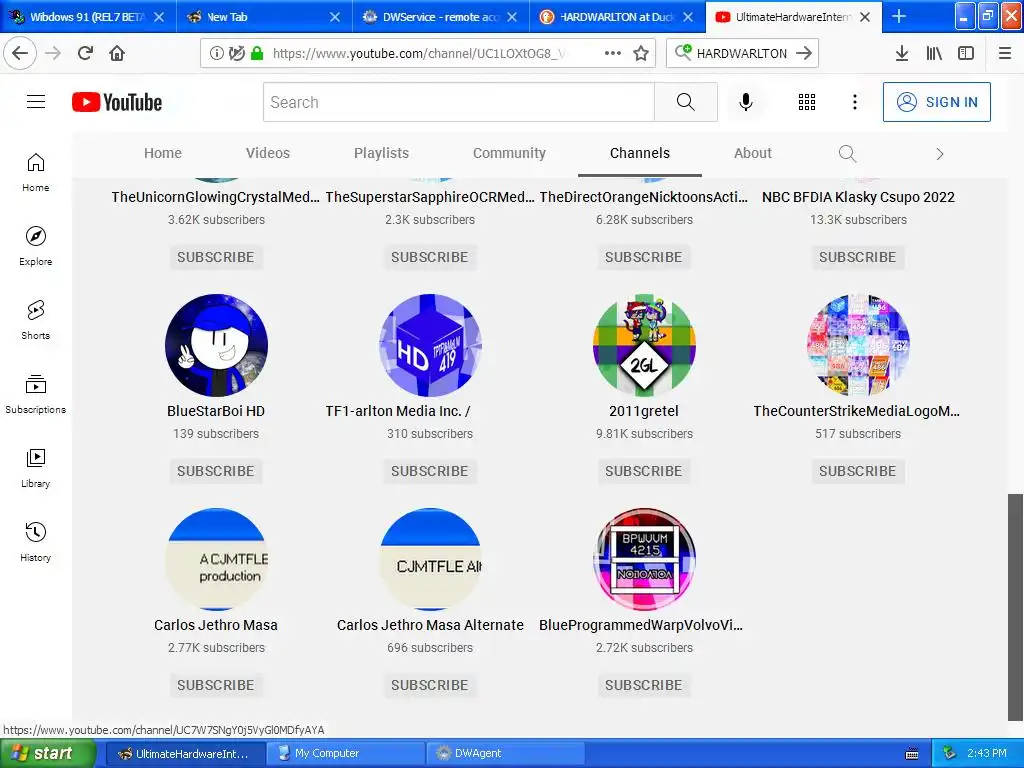Subscribe to 2011gretel
The width and height of the screenshot is (1024, 768).
(643, 471)
